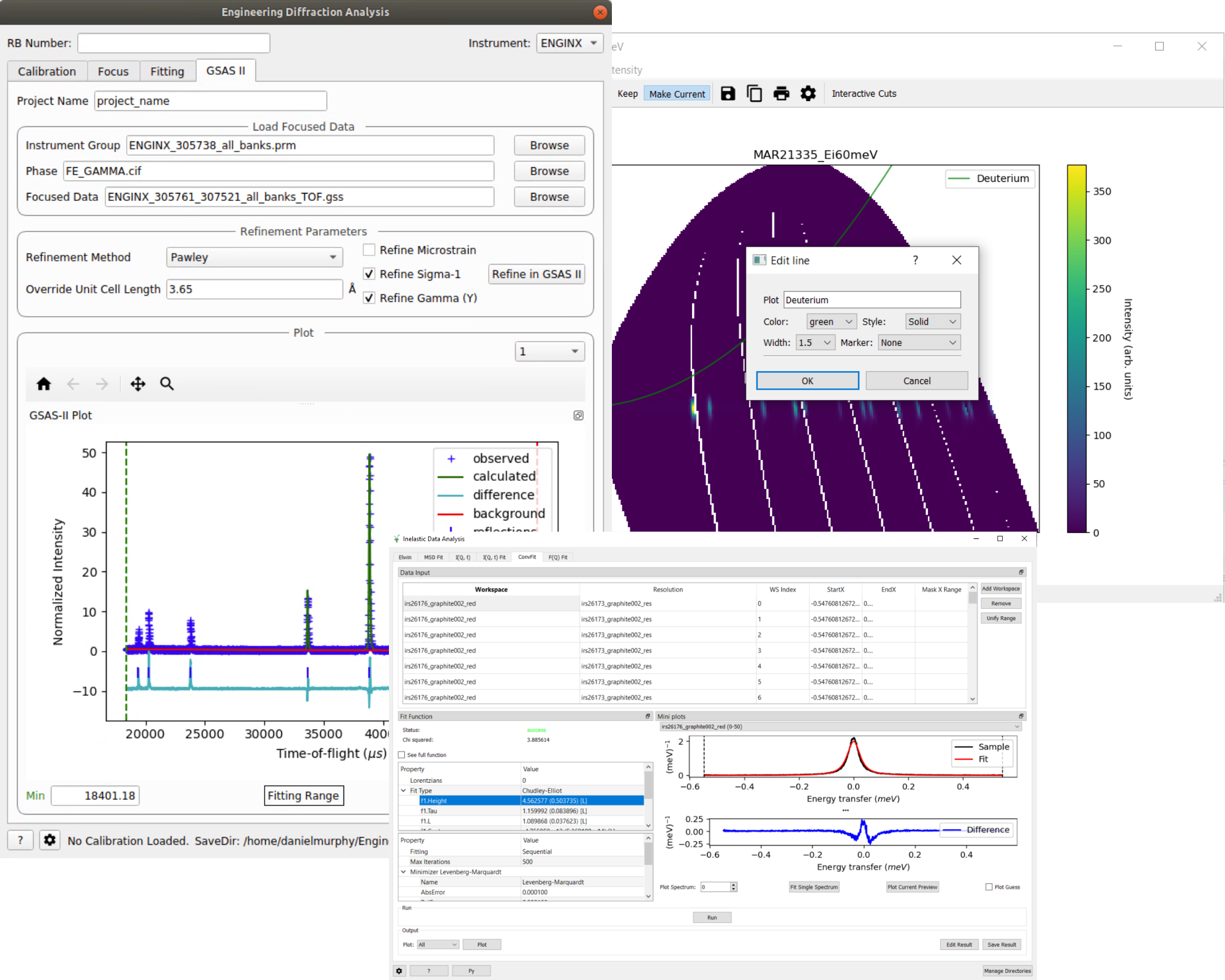
Task: Enable Refine Microstrain checkbox
Action: pos(369,250)
